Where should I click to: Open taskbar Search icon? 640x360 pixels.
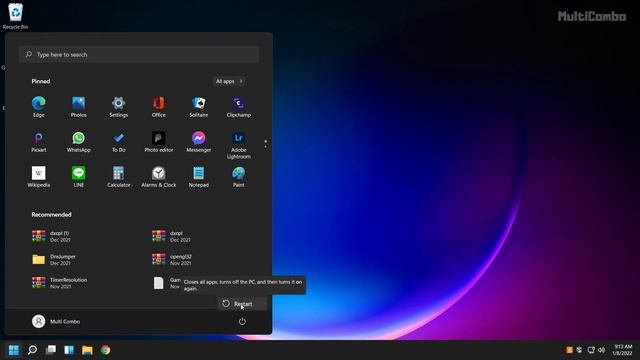pyautogui.click(x=32, y=350)
